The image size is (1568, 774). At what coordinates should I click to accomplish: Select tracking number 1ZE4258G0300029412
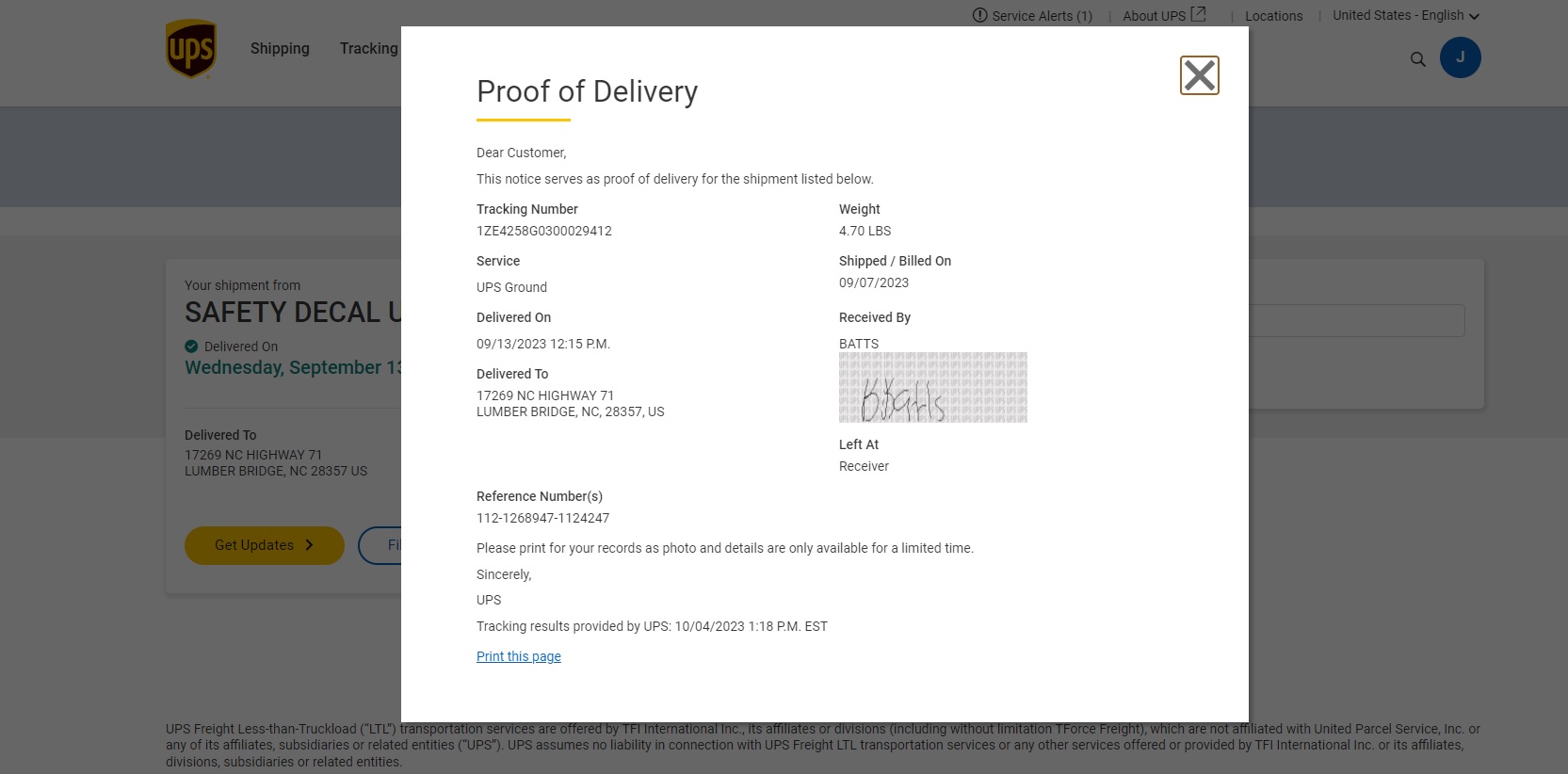(544, 231)
